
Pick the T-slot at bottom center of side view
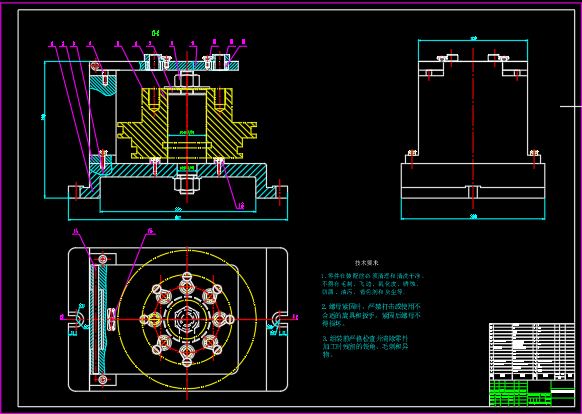point(473,192)
